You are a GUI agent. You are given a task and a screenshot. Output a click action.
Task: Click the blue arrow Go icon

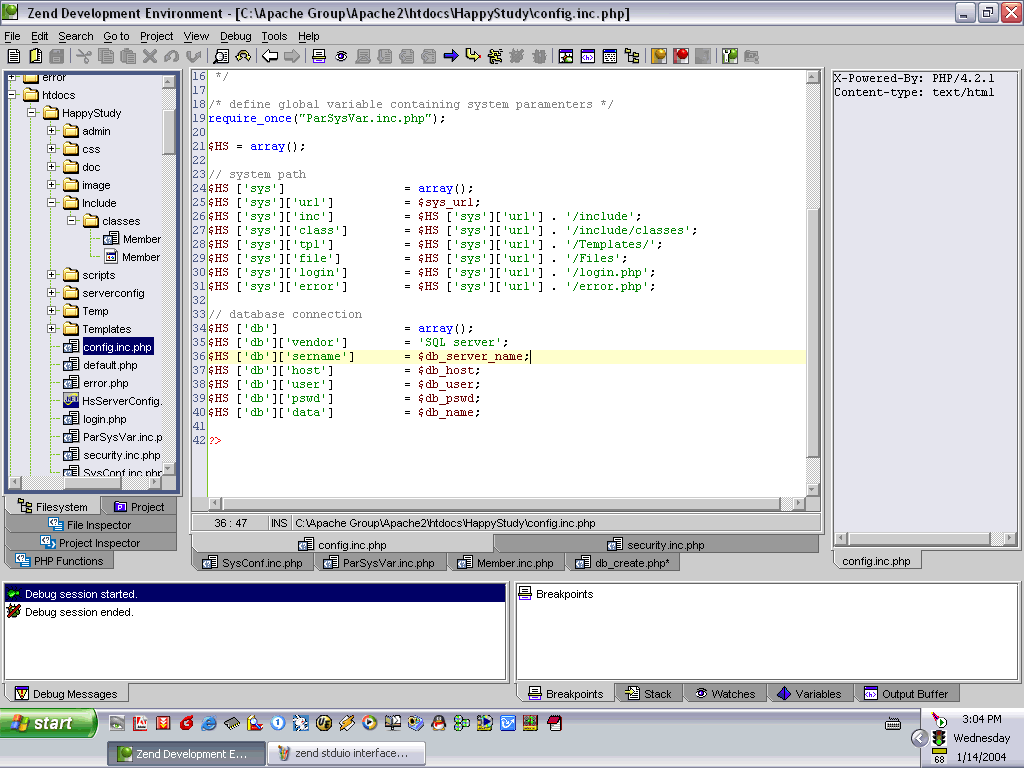pyautogui.click(x=451, y=56)
